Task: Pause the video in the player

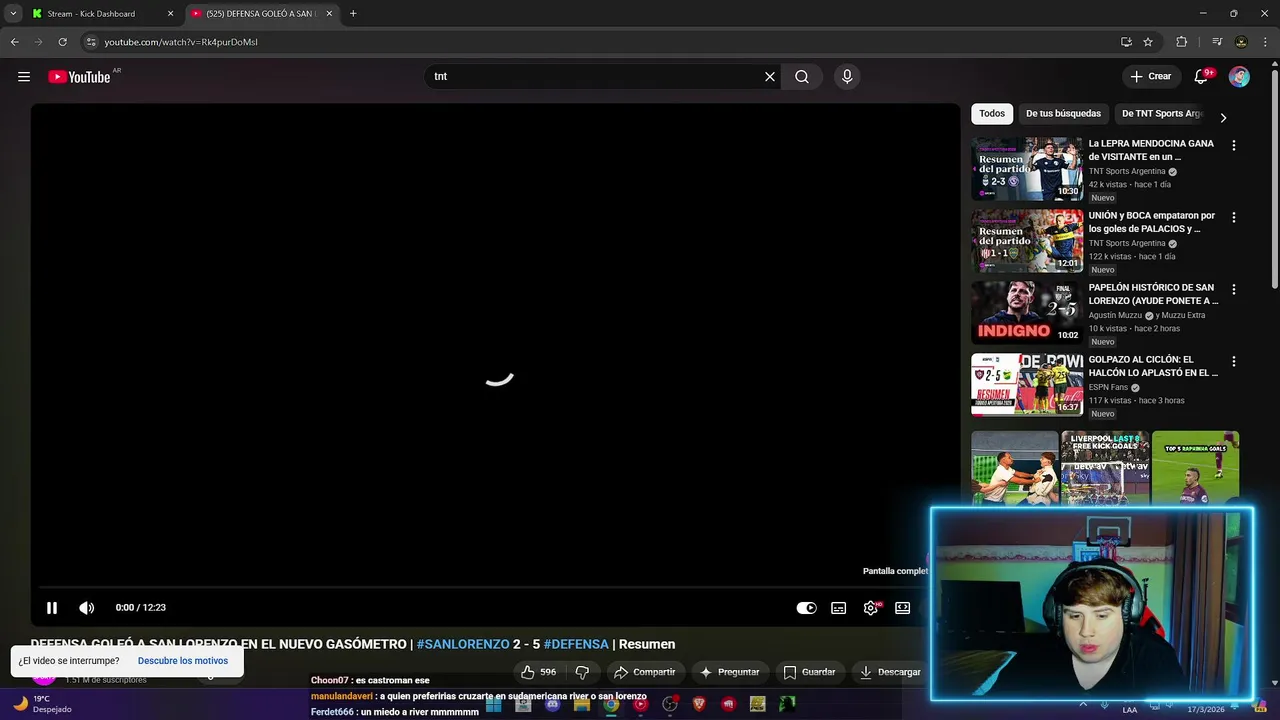Action: tap(52, 608)
